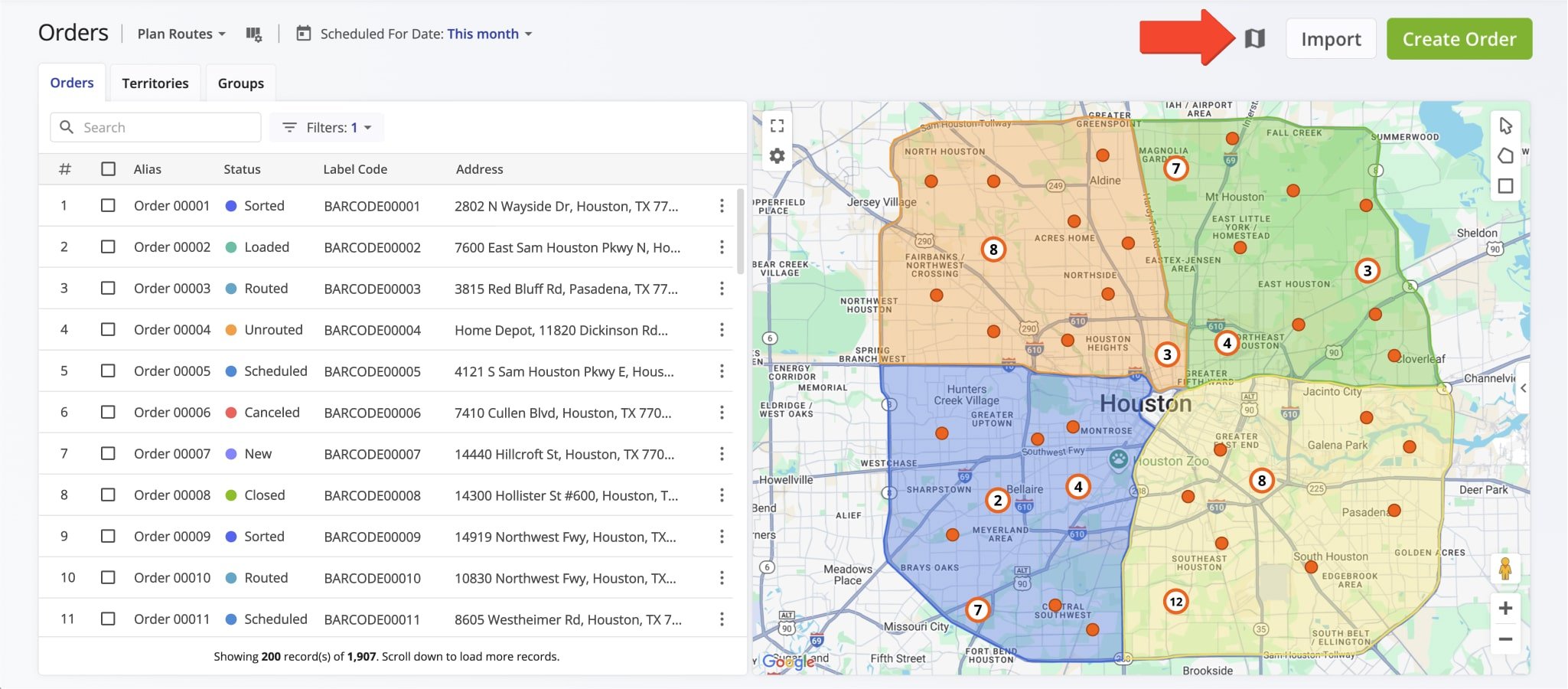The image size is (1568, 689).
Task: Open actions menu for Order 00002
Action: point(722,247)
